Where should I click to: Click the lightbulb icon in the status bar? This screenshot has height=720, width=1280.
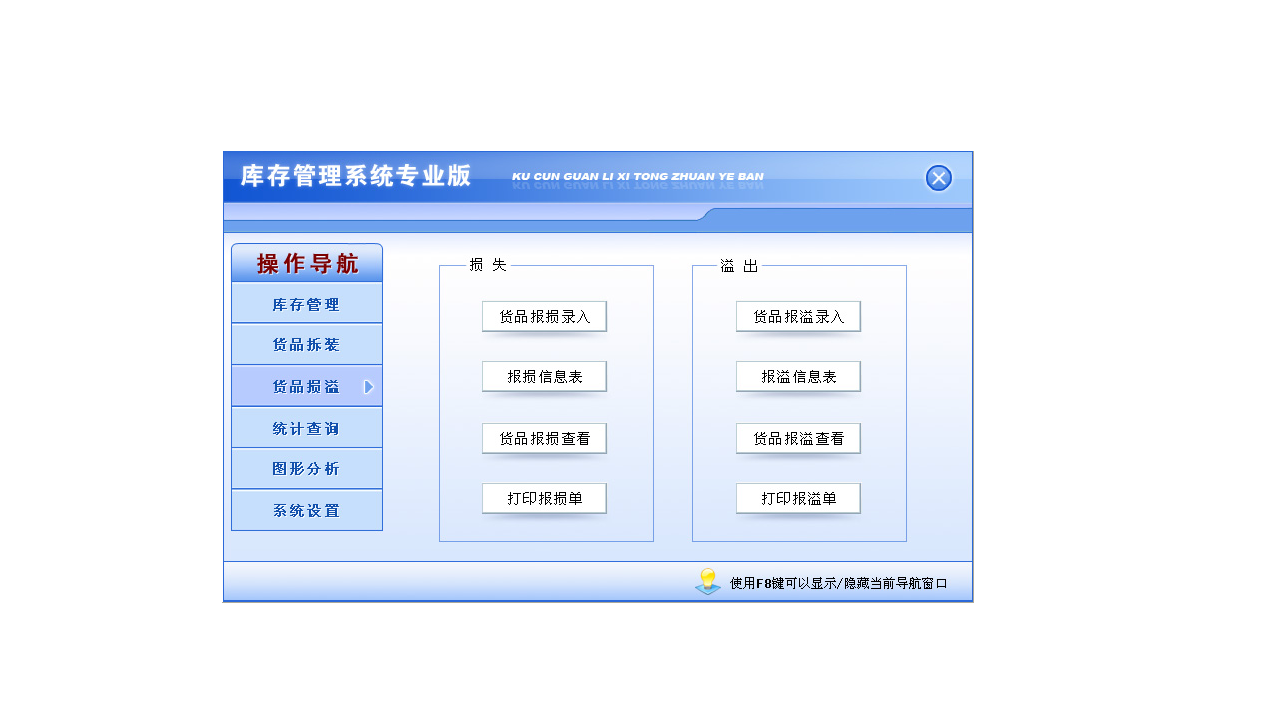(710, 580)
